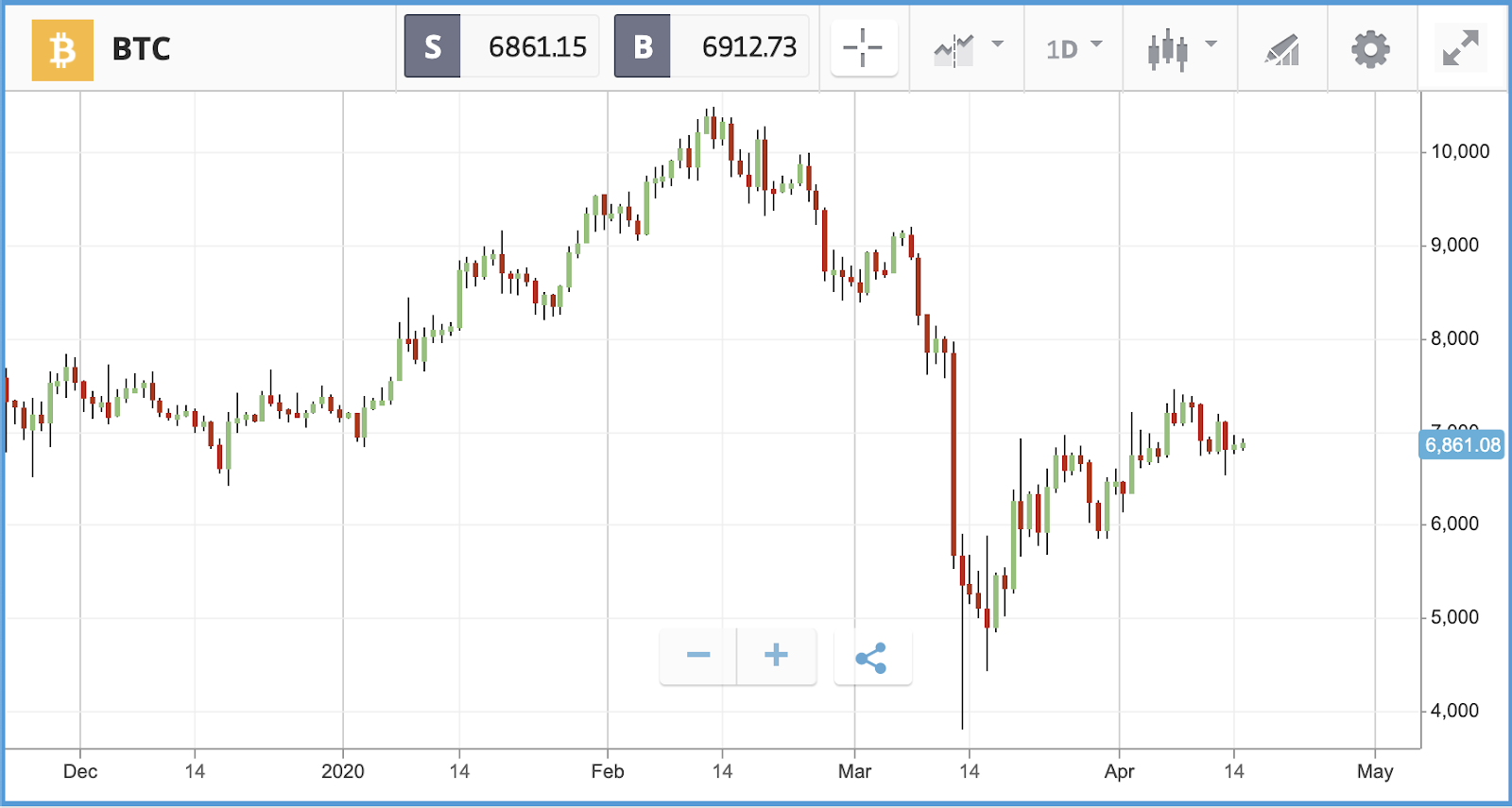Click the Bitcoin logo icon

[62, 49]
